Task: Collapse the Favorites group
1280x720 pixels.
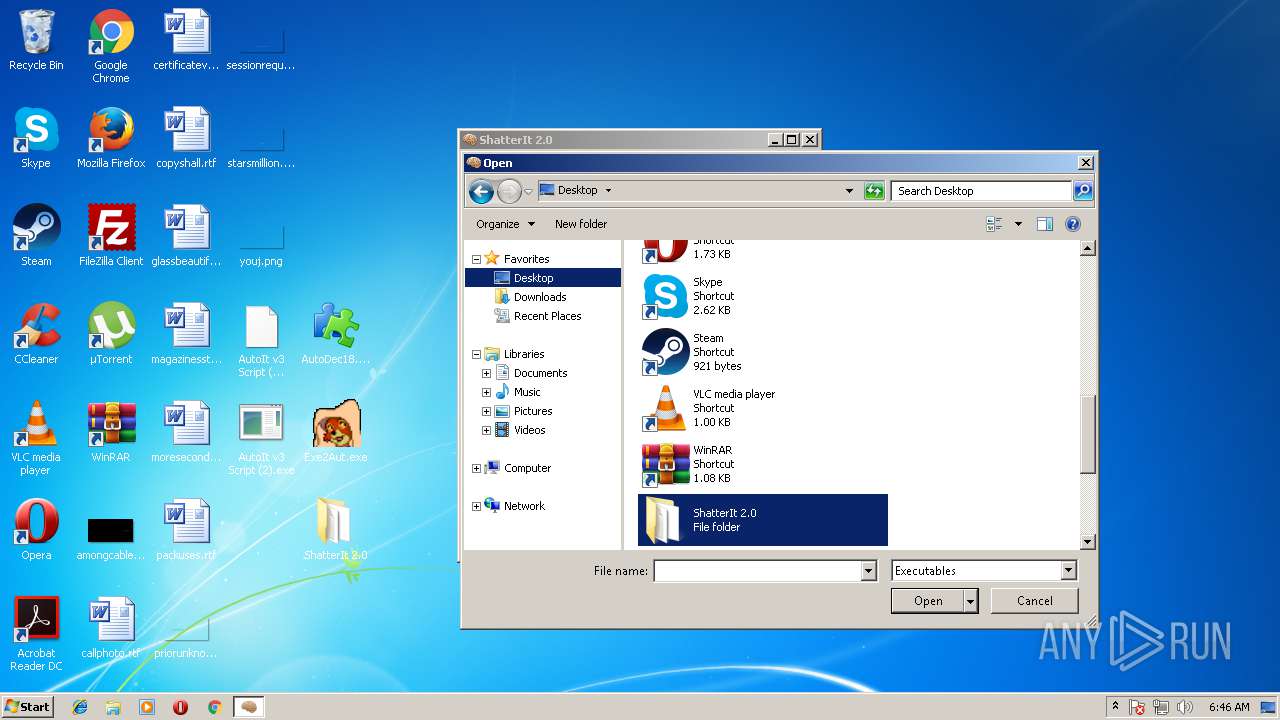Action: pyautogui.click(x=476, y=259)
